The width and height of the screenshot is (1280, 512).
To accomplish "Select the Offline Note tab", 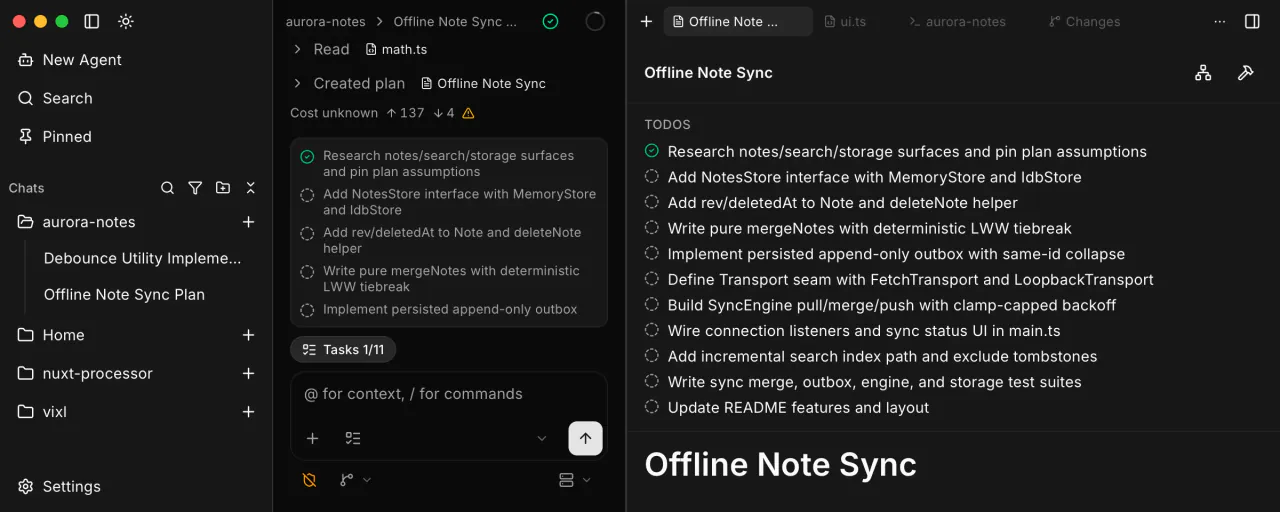I will pyautogui.click(x=738, y=21).
